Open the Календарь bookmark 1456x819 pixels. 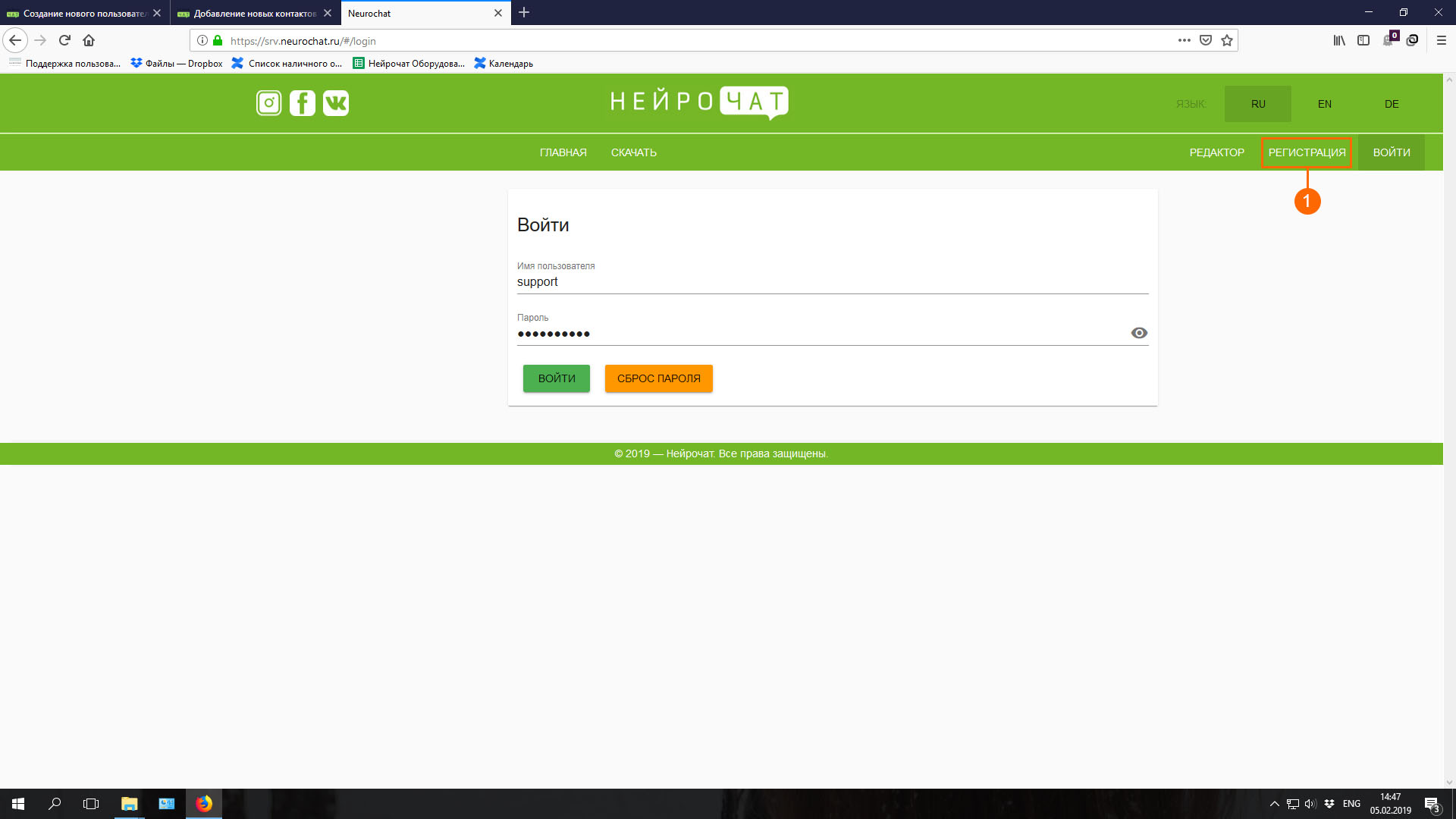pos(504,64)
